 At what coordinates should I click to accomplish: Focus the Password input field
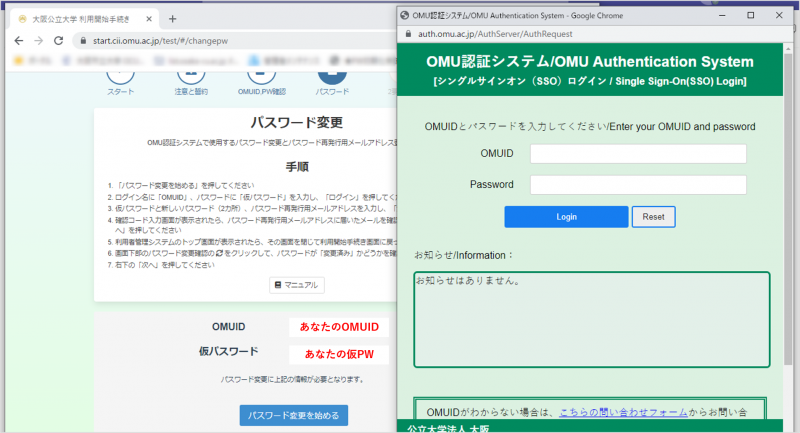click(x=638, y=185)
